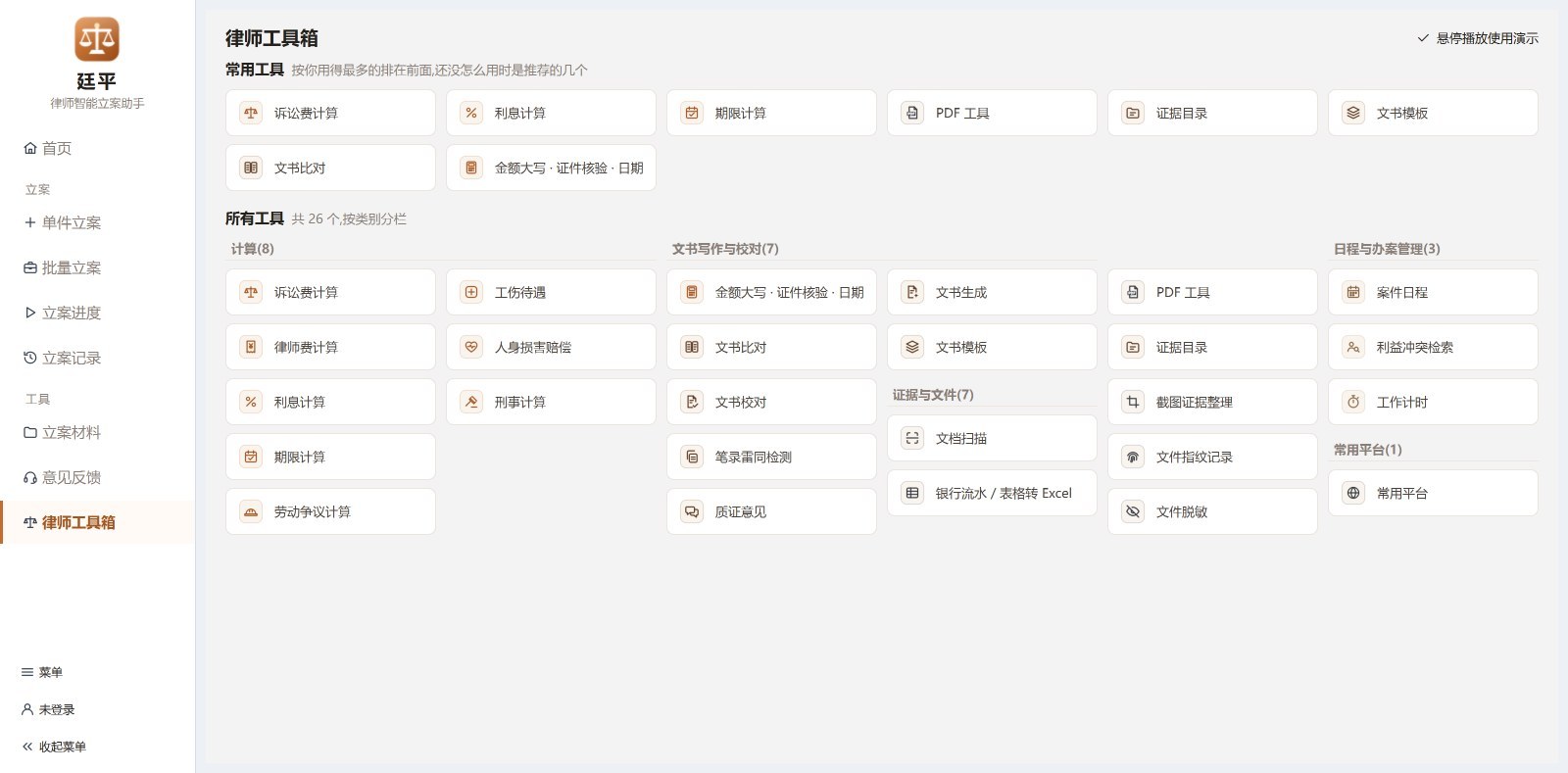Open 批量立案 in the sidebar
The width and height of the screenshot is (1568, 773).
(x=97, y=267)
